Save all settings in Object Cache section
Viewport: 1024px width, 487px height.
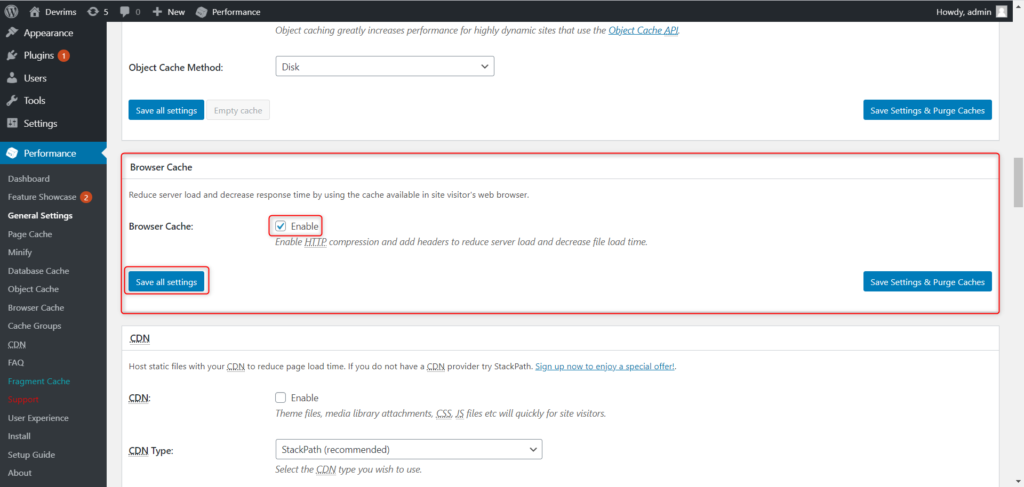(x=167, y=110)
